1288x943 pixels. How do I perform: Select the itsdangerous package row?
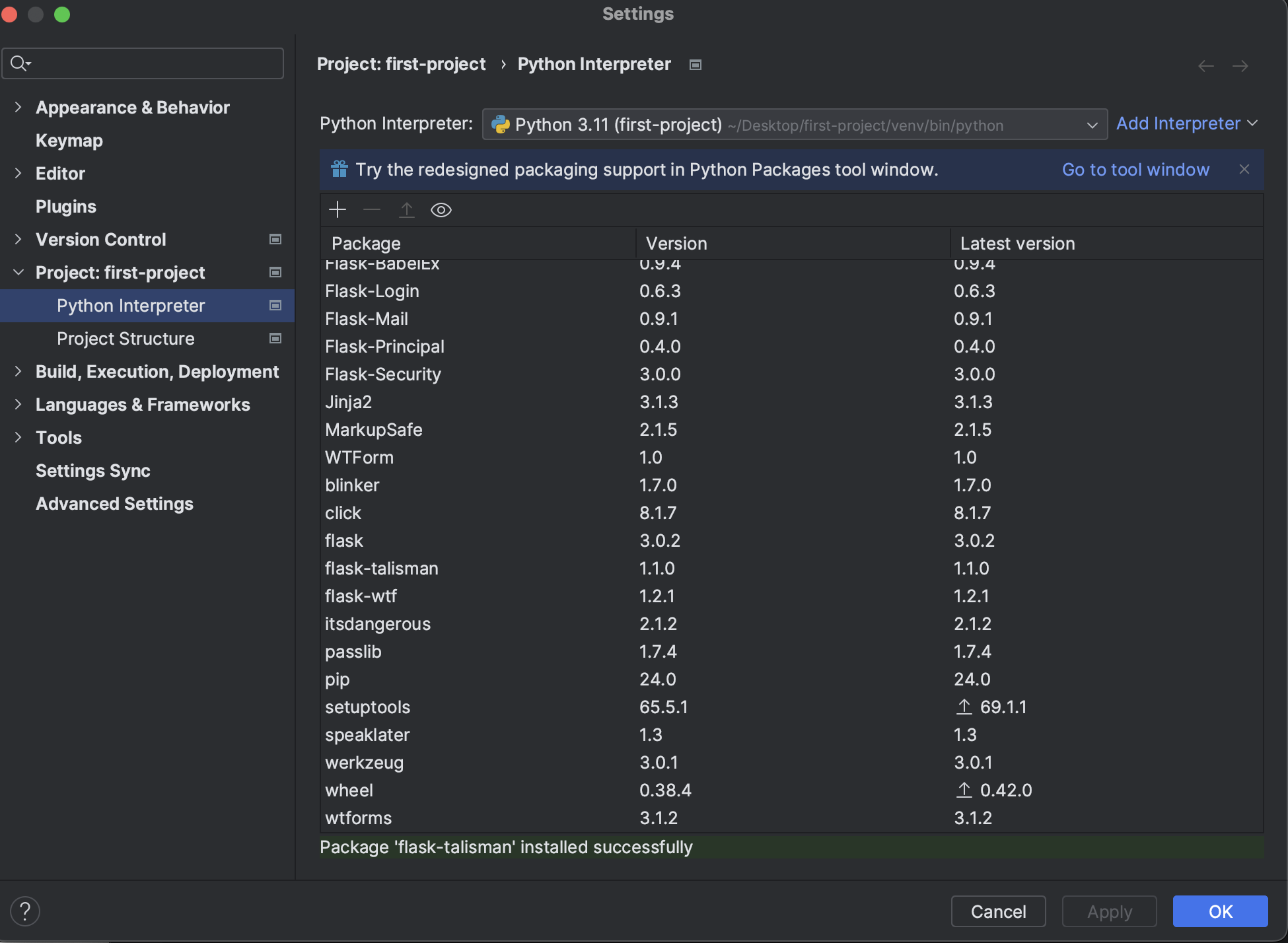(x=791, y=623)
